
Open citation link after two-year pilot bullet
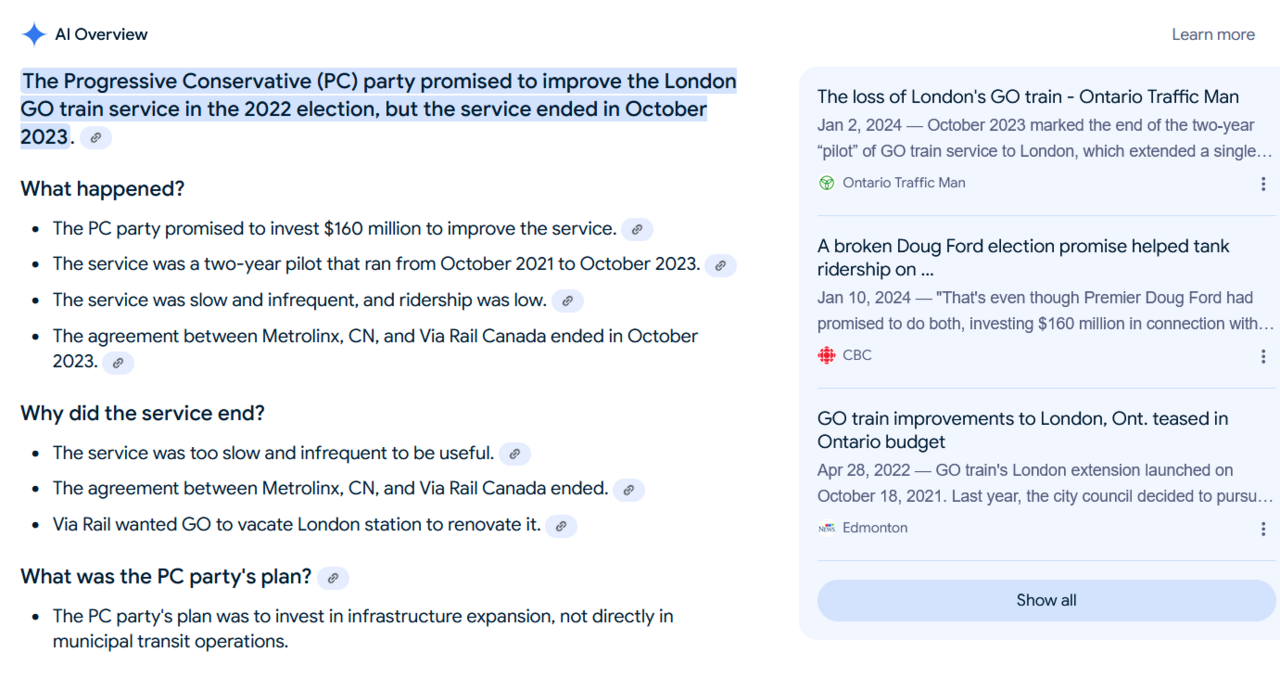tap(720, 265)
